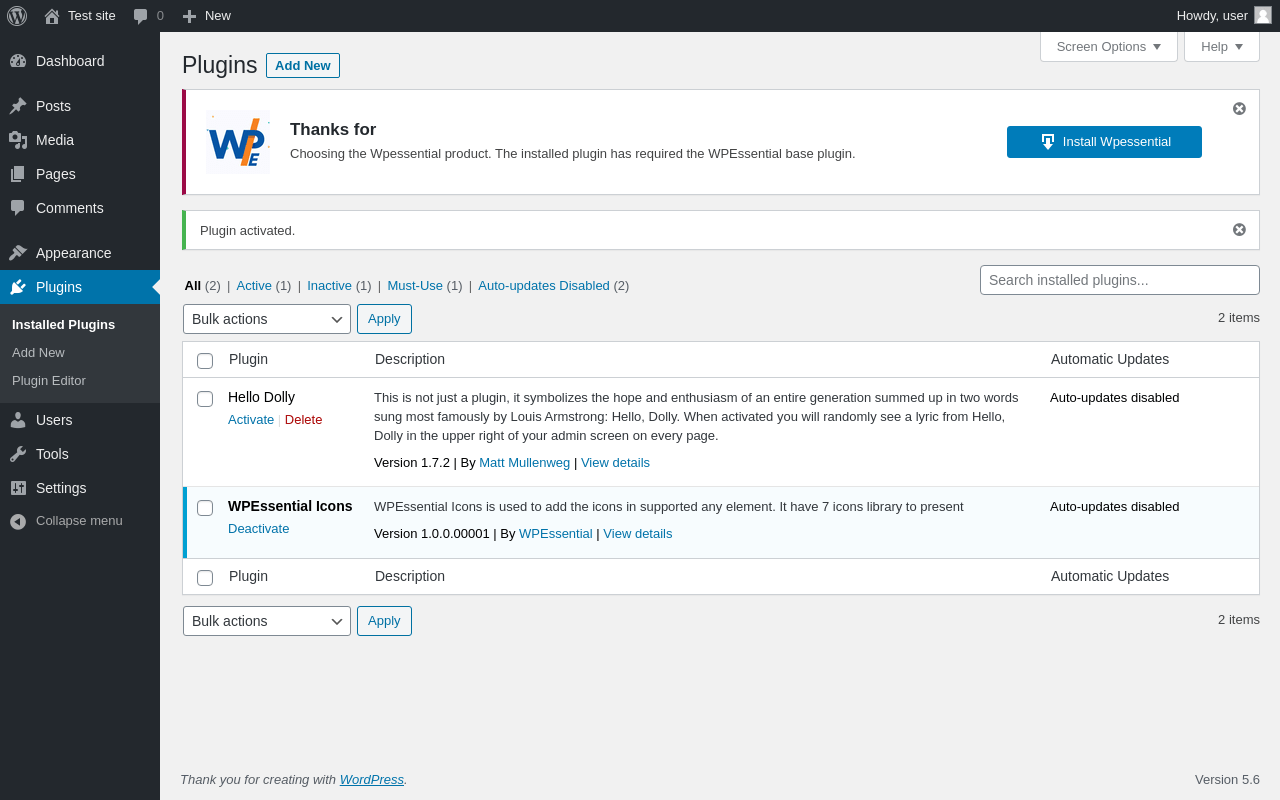This screenshot has width=1280, height=800.
Task: Click the Plugins plug icon in sidebar
Action: point(18,287)
